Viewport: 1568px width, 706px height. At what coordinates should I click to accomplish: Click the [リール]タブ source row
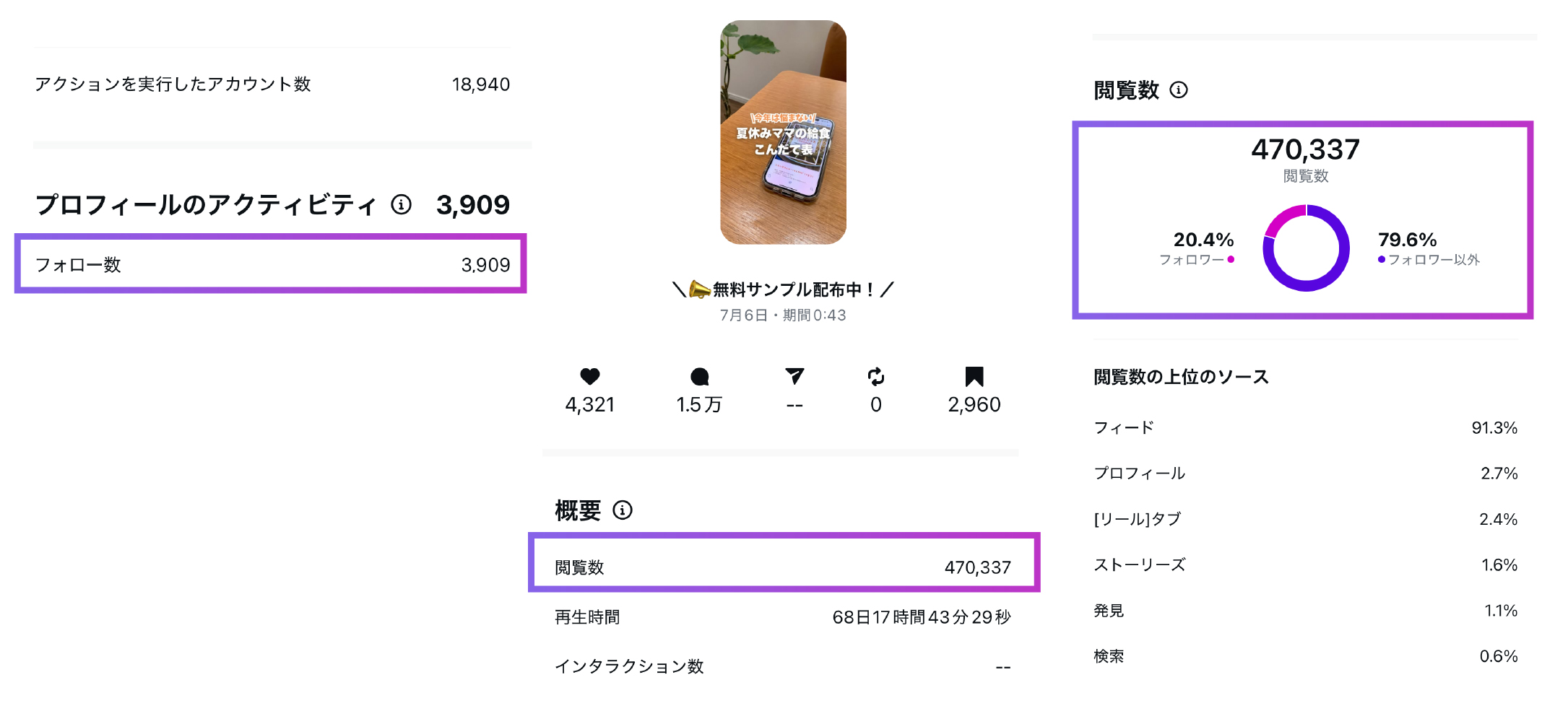click(x=1305, y=519)
